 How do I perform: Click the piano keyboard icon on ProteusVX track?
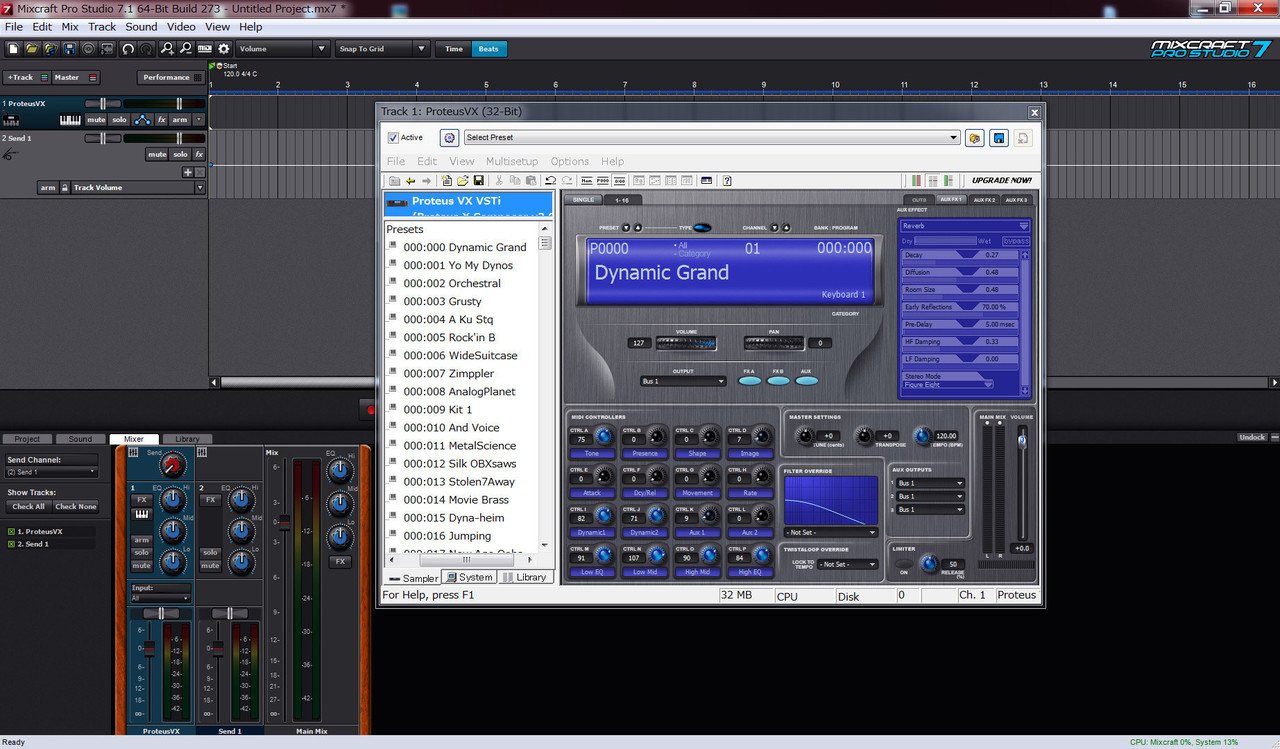pos(70,120)
